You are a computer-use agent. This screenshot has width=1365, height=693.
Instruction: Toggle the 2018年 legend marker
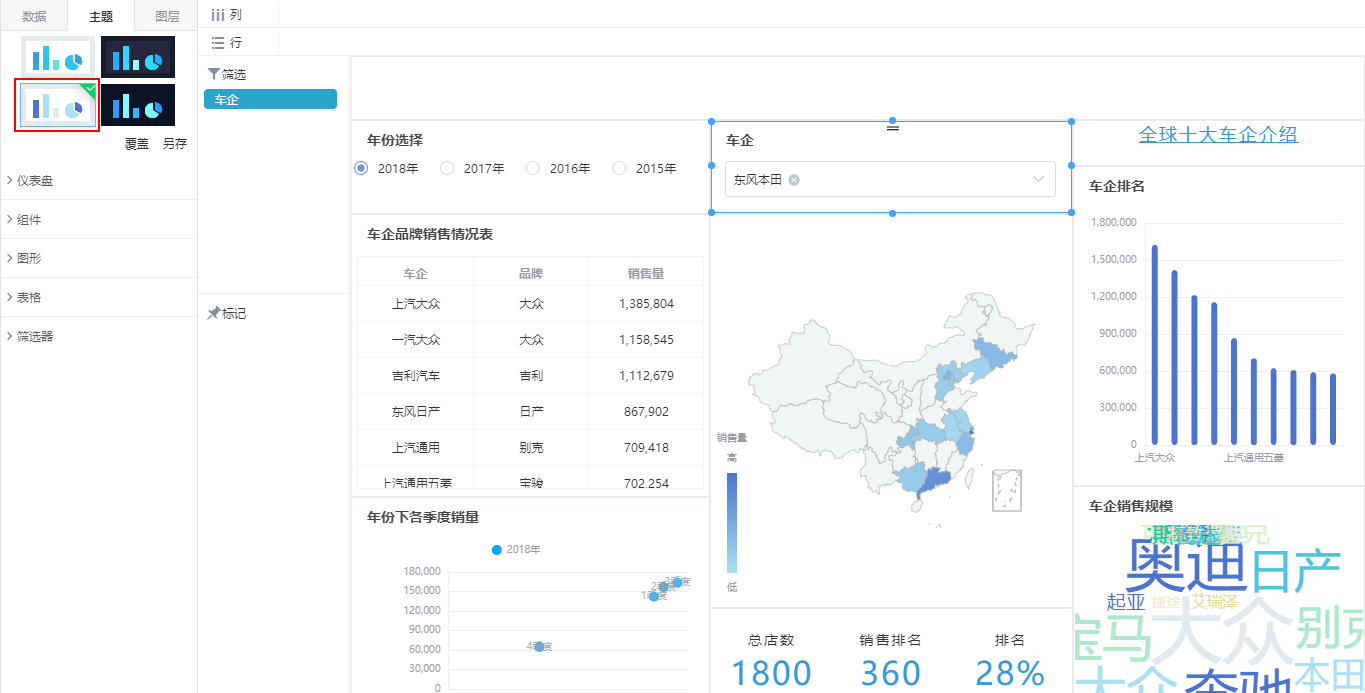point(497,550)
